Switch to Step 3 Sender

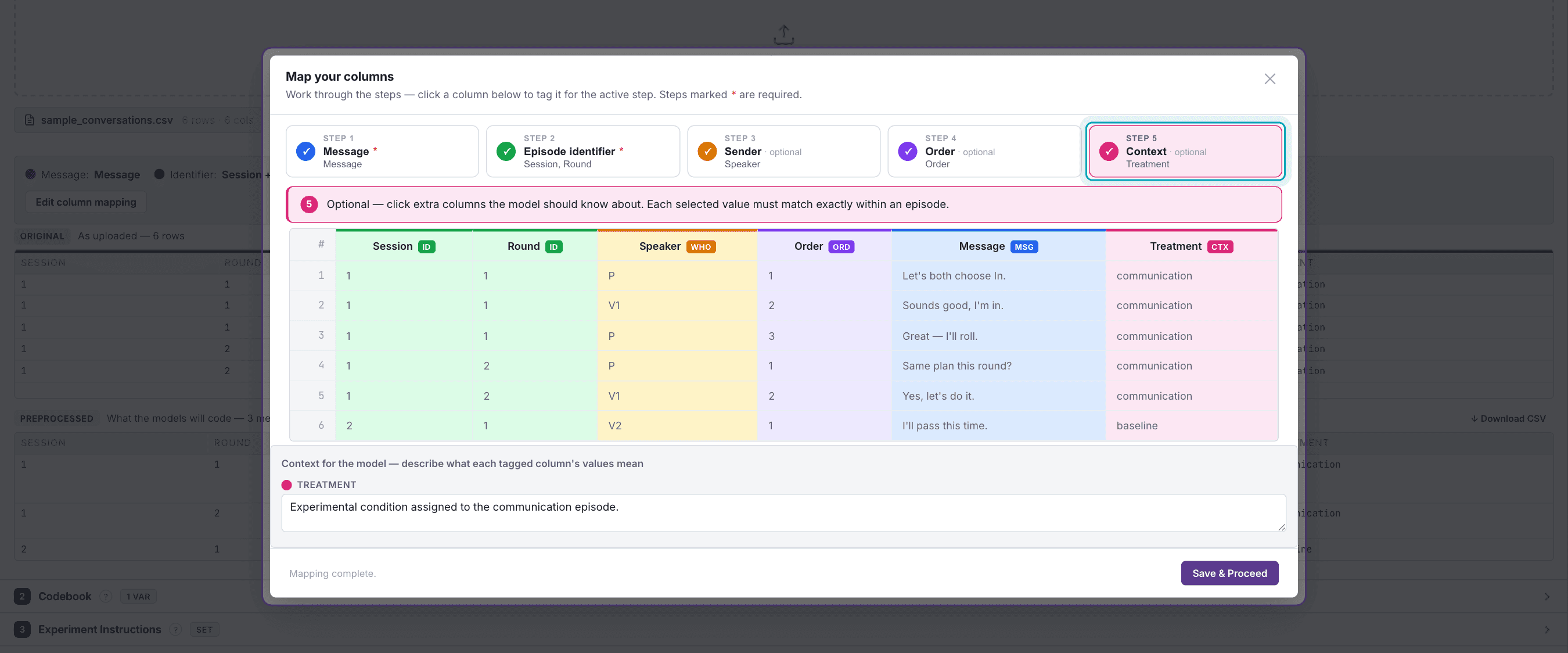783,151
